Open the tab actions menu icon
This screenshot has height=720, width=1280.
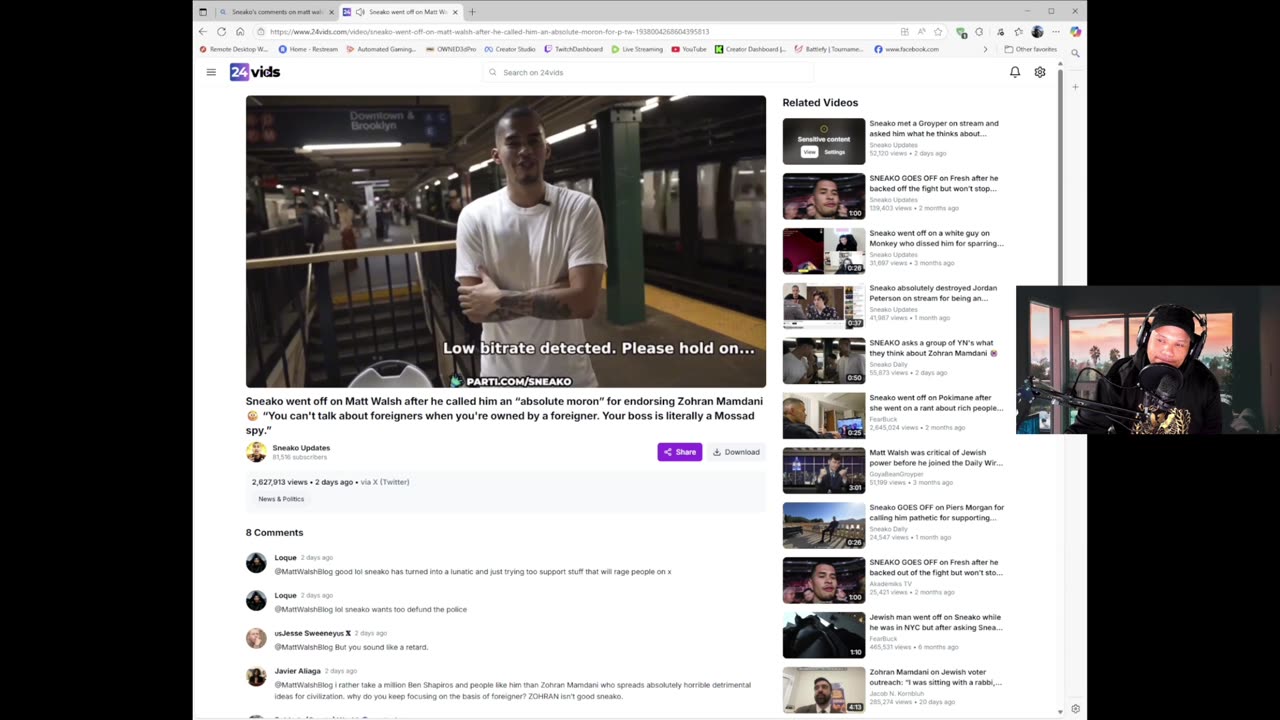click(203, 12)
